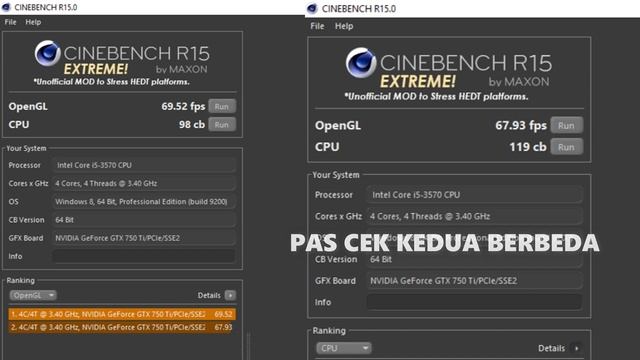
Task: Click Cores x GHz field in left window
Action: tap(144, 183)
